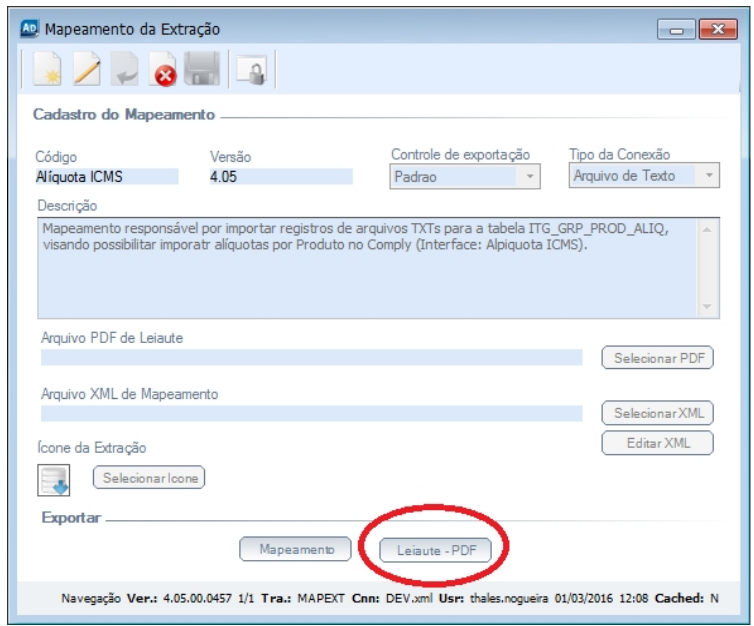This screenshot has width=754, height=626.
Task: Click the Edit pencil toolbar icon
Action: point(87,70)
